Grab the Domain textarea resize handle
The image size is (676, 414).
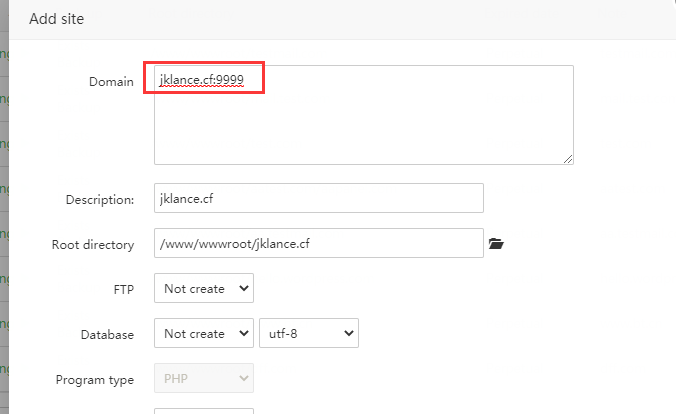[x=568, y=158]
